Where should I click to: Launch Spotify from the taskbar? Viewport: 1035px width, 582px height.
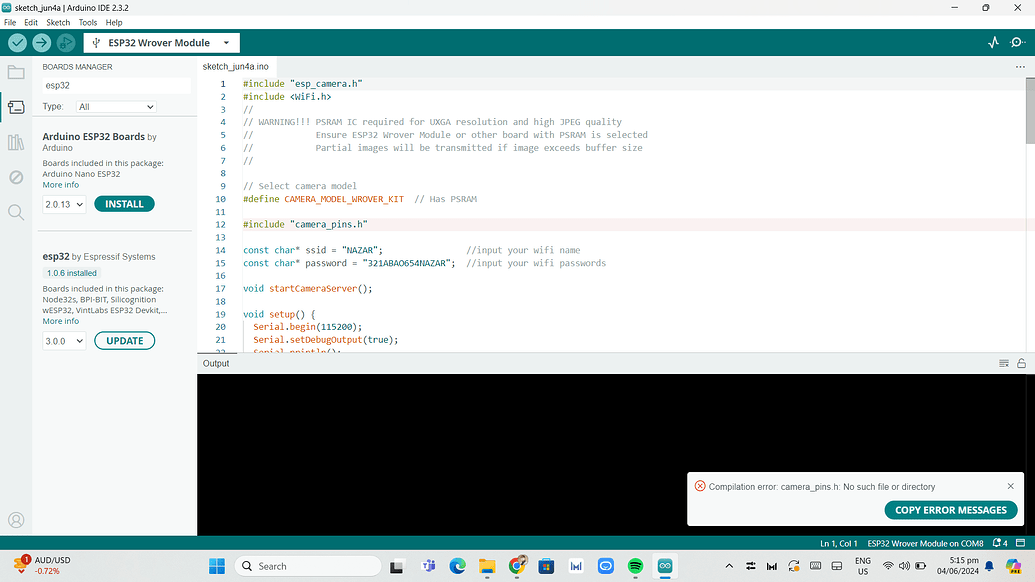635,566
